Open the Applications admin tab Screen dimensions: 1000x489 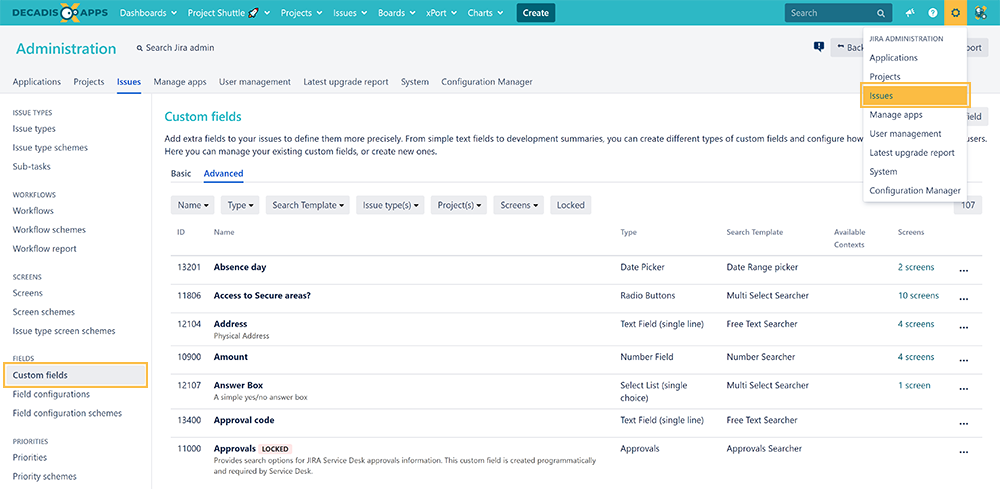point(37,82)
